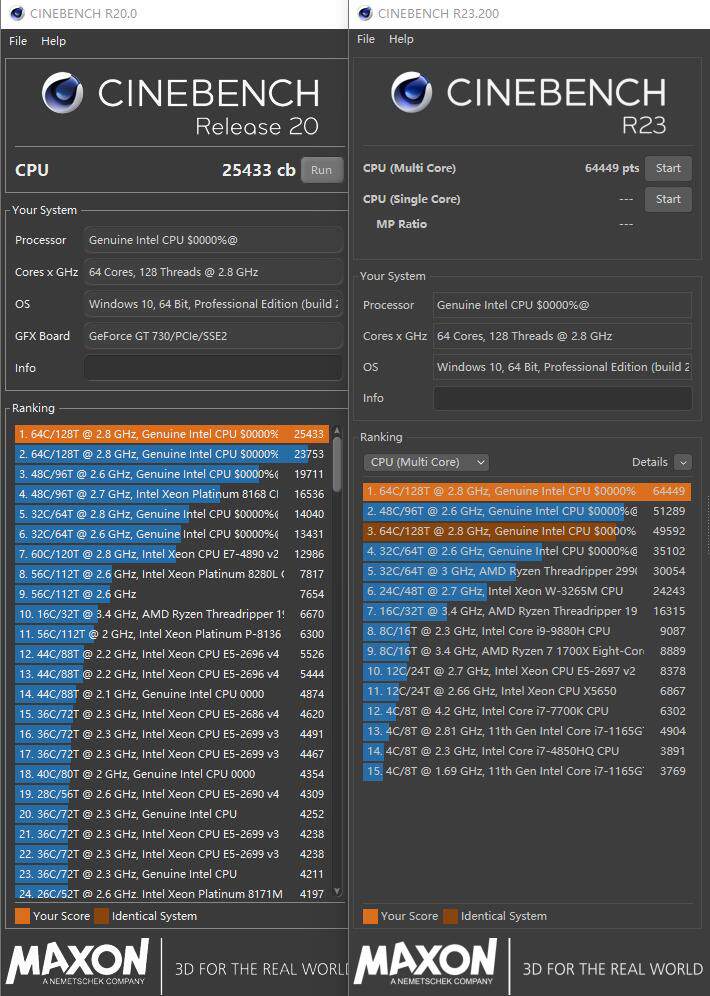Select R23 row 14 Core i7-4850HQ

coord(527,751)
